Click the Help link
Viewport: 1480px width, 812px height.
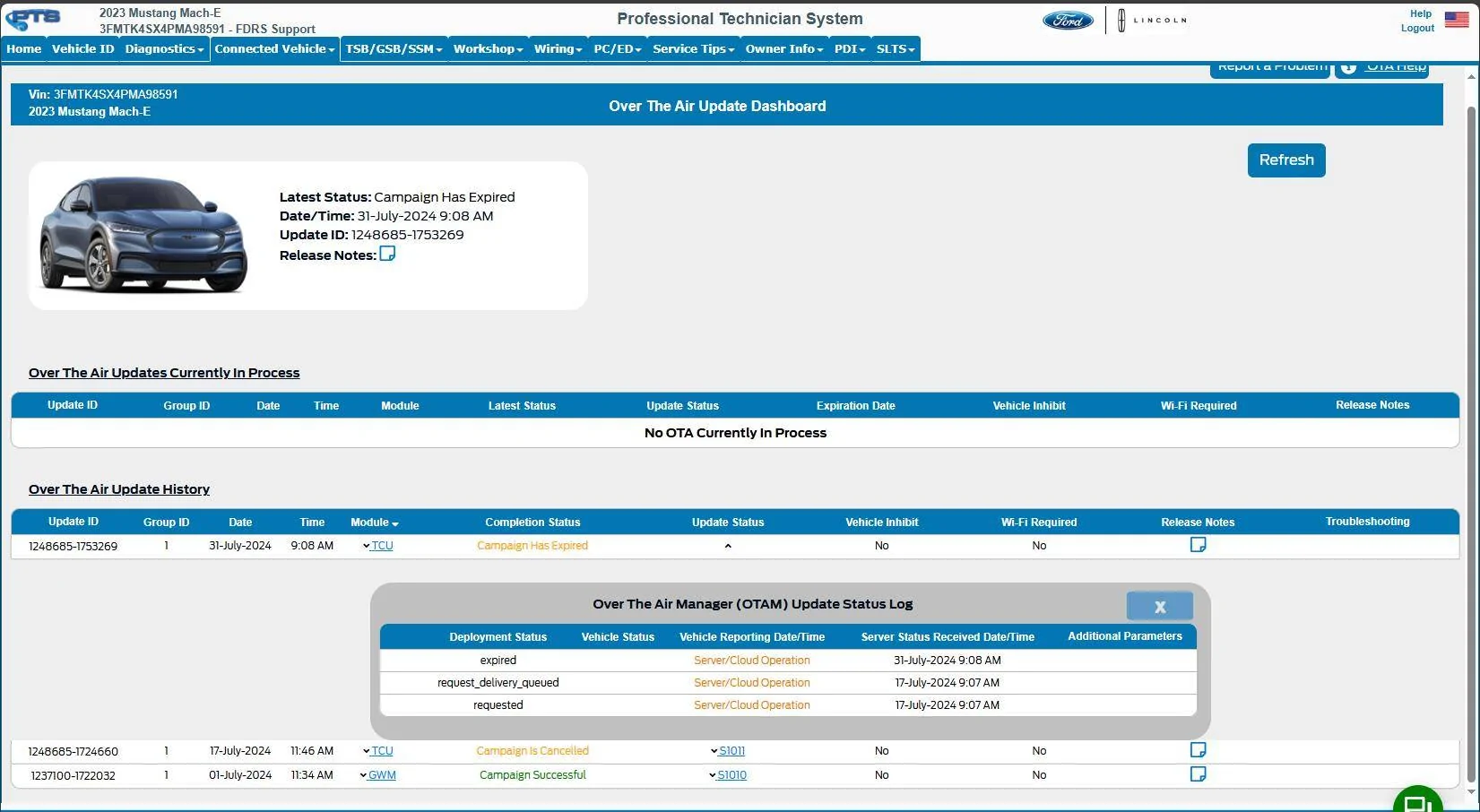[x=1420, y=14]
